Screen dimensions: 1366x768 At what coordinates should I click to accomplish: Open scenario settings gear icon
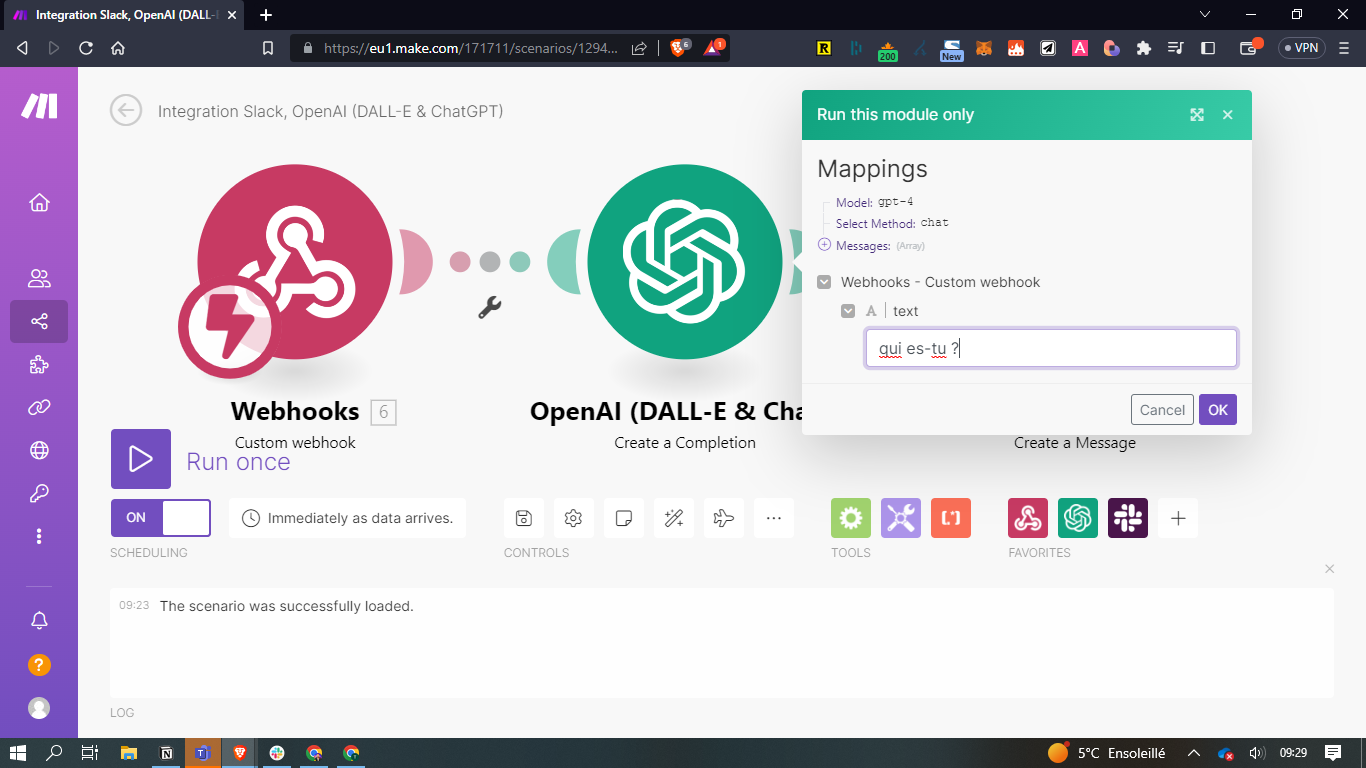pos(574,518)
